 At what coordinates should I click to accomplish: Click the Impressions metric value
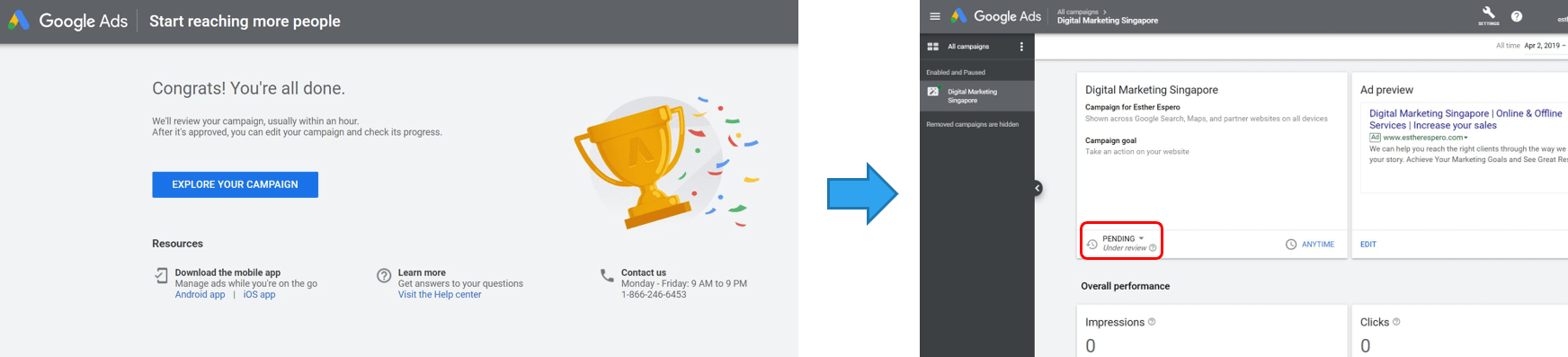click(x=1091, y=346)
